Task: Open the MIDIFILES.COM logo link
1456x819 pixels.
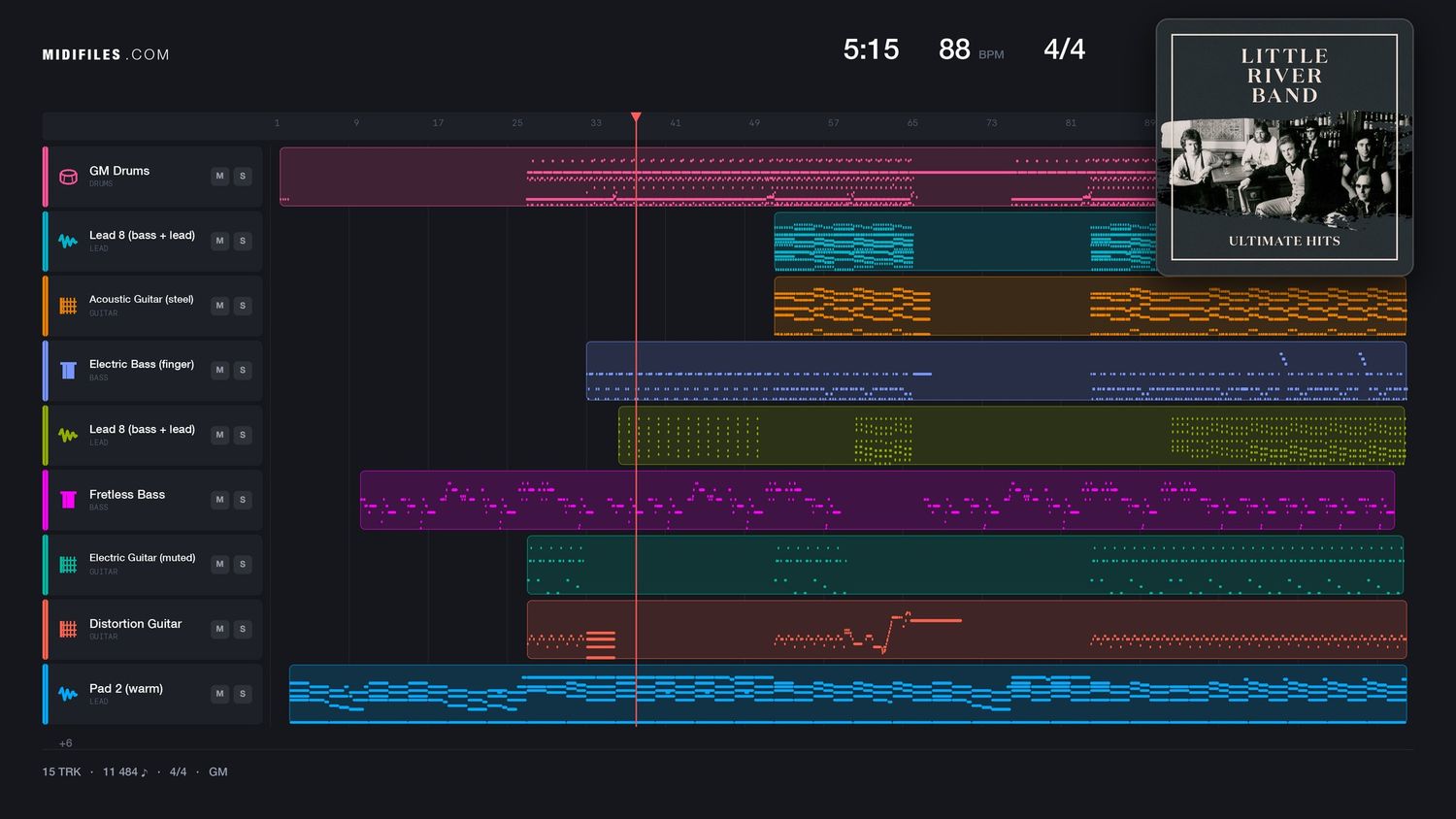Action: pyautogui.click(x=106, y=54)
